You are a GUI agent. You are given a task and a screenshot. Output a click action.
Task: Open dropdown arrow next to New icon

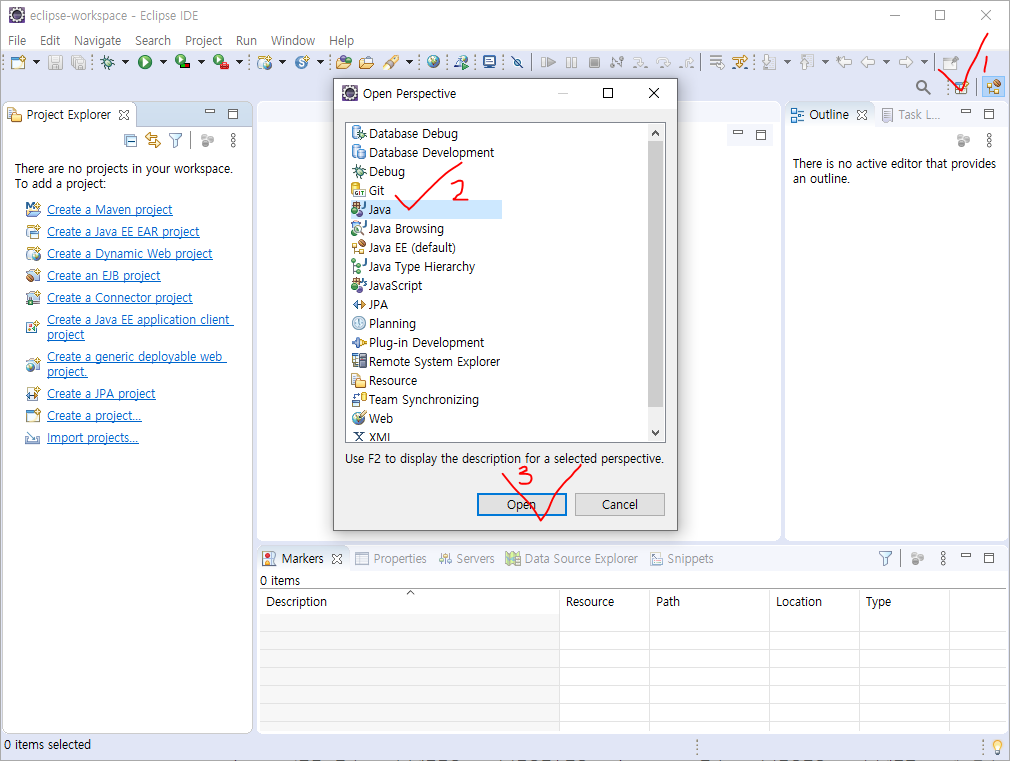(36, 63)
